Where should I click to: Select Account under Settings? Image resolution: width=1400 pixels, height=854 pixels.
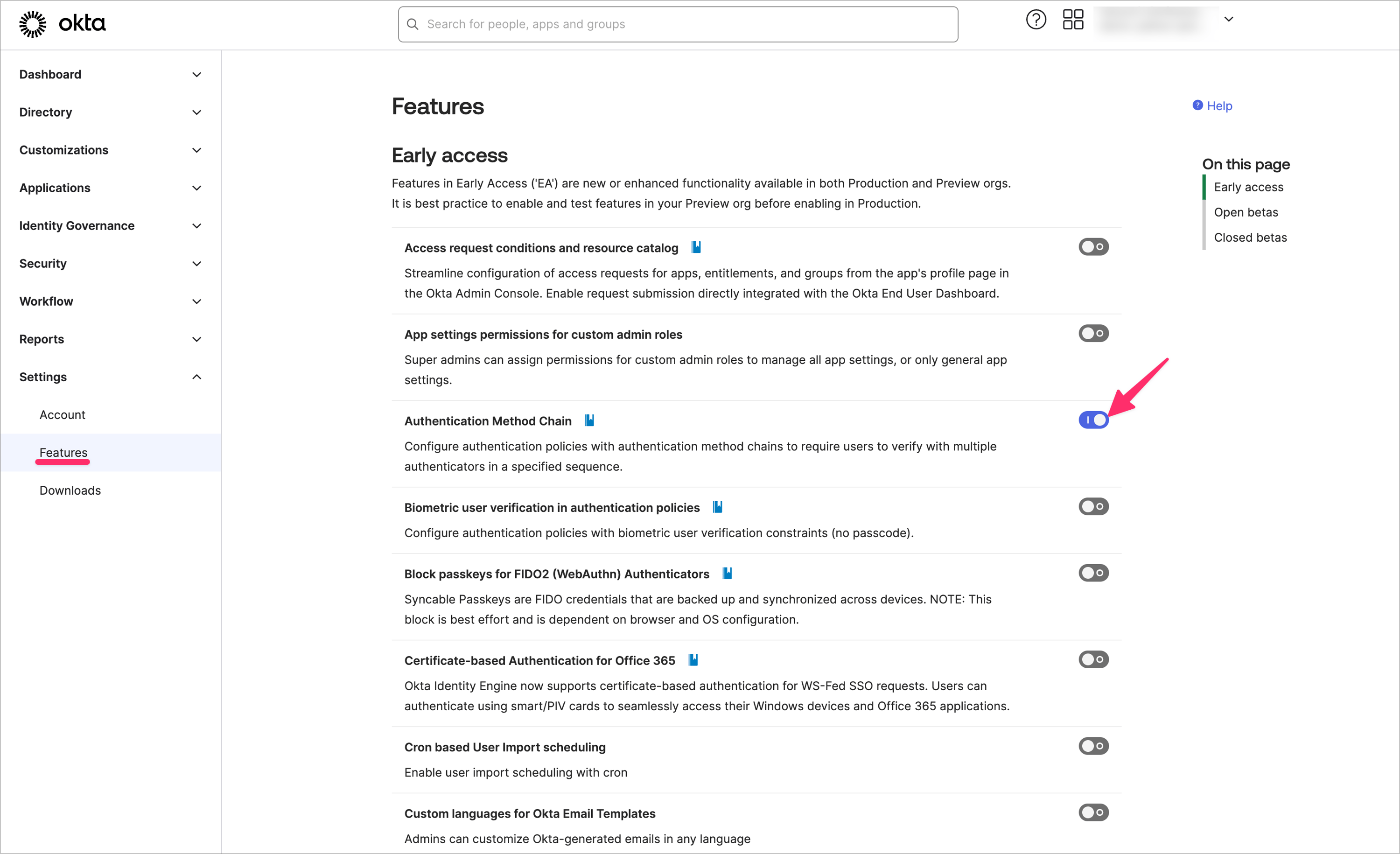pyautogui.click(x=63, y=414)
